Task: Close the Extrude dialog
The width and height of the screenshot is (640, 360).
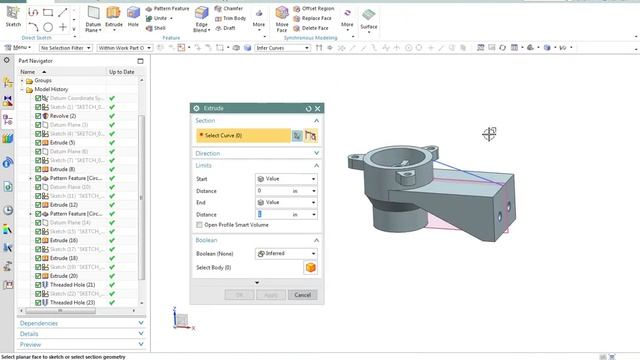Action: [x=318, y=109]
